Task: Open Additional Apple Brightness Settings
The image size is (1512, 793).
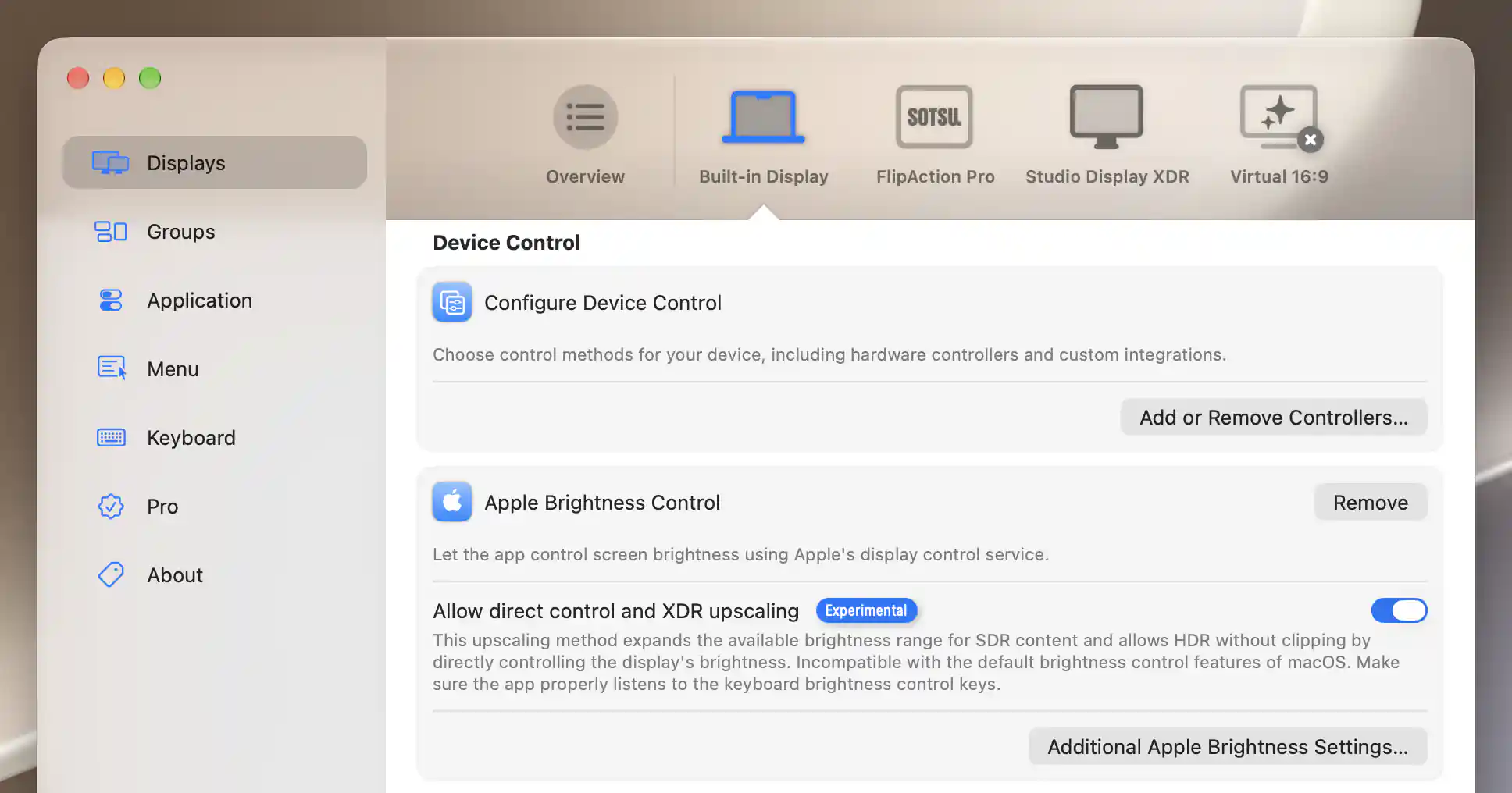Action: click(x=1228, y=747)
